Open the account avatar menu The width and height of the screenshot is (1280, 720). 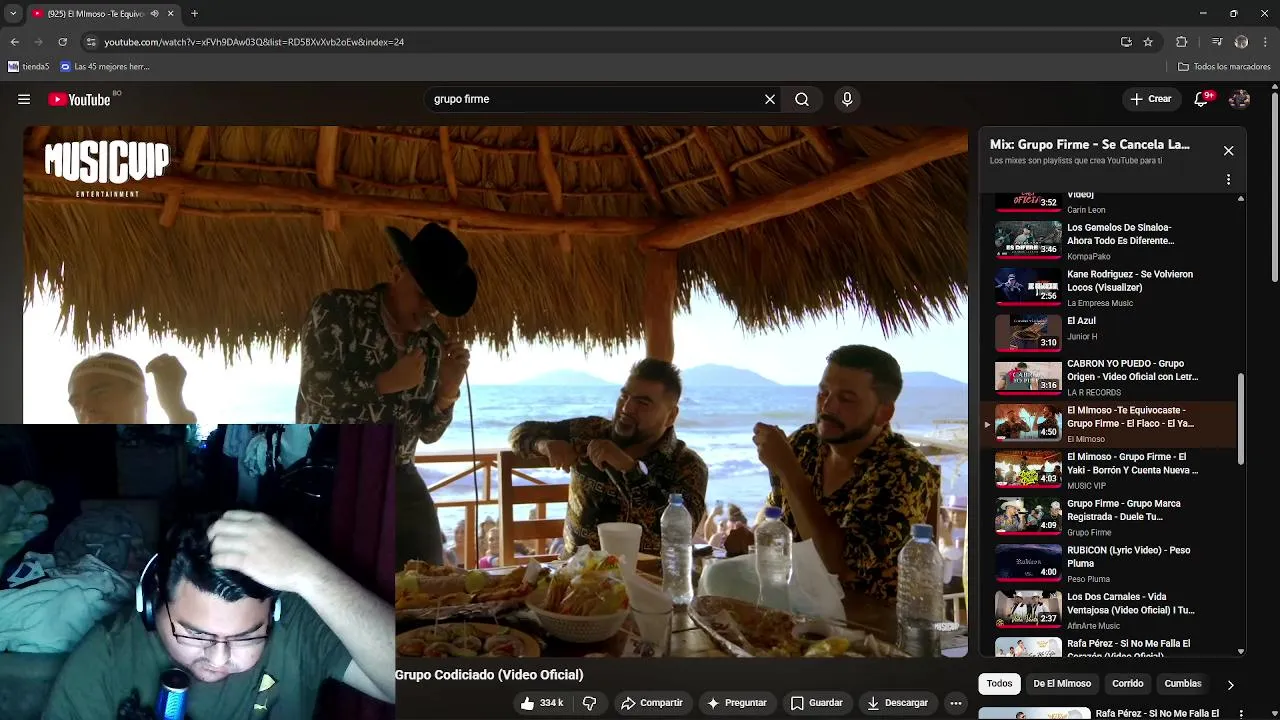click(x=1239, y=99)
